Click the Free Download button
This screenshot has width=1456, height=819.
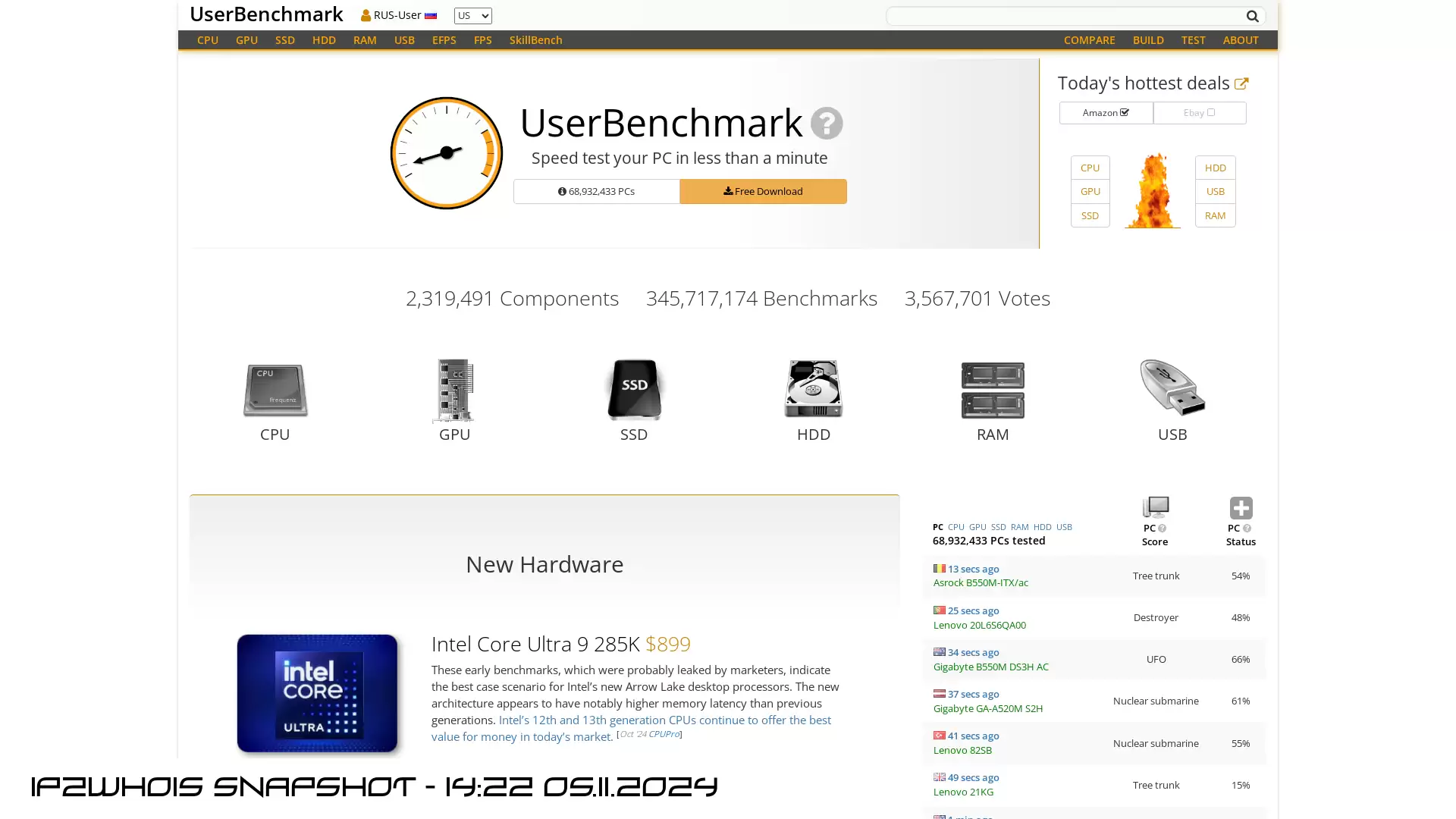(763, 191)
